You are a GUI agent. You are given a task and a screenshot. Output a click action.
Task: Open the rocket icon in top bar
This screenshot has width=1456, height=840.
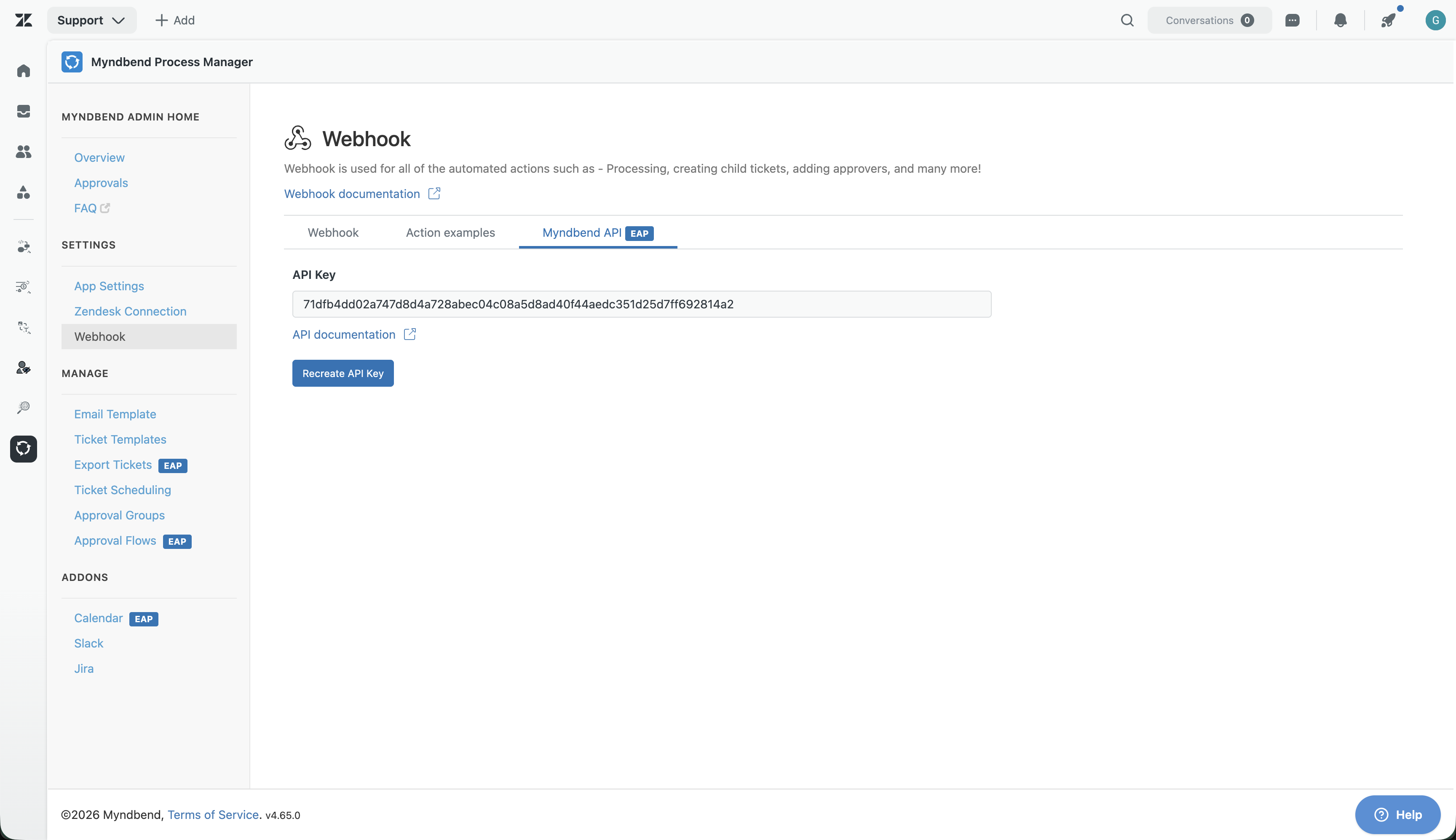pyautogui.click(x=1389, y=20)
